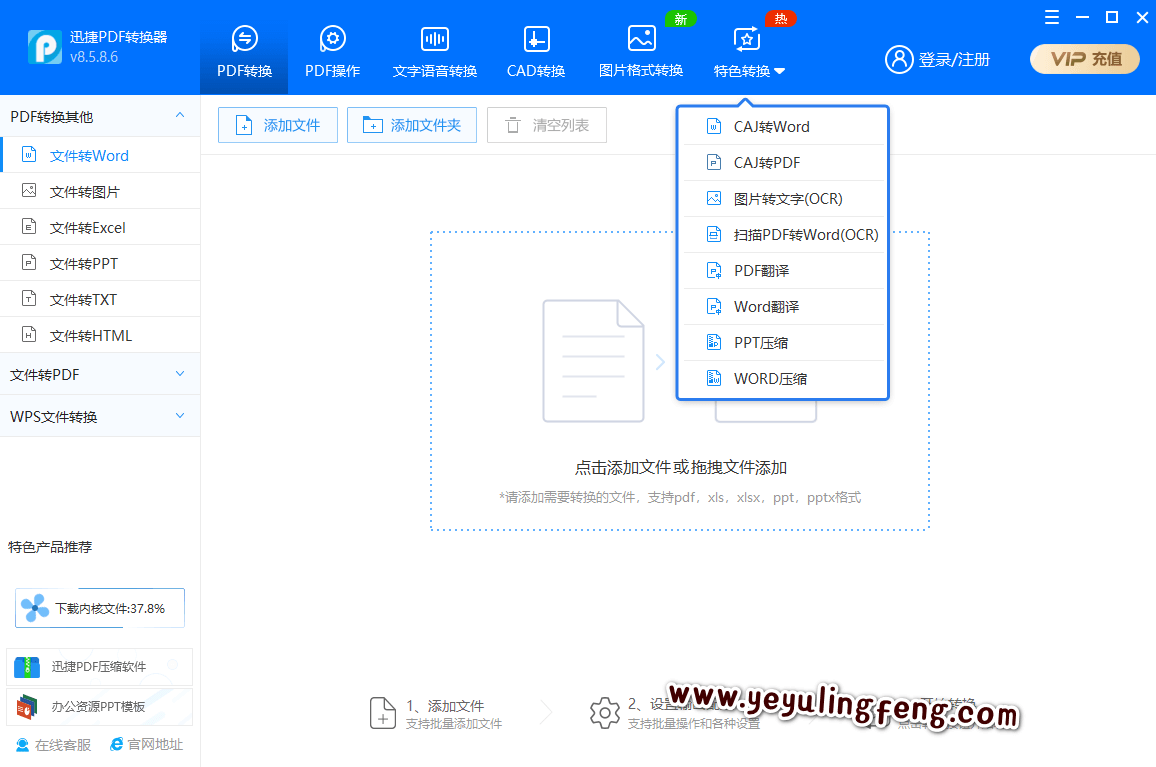1156x767 pixels.
Task: Open the 图片格式转换 tab
Action: click(641, 50)
